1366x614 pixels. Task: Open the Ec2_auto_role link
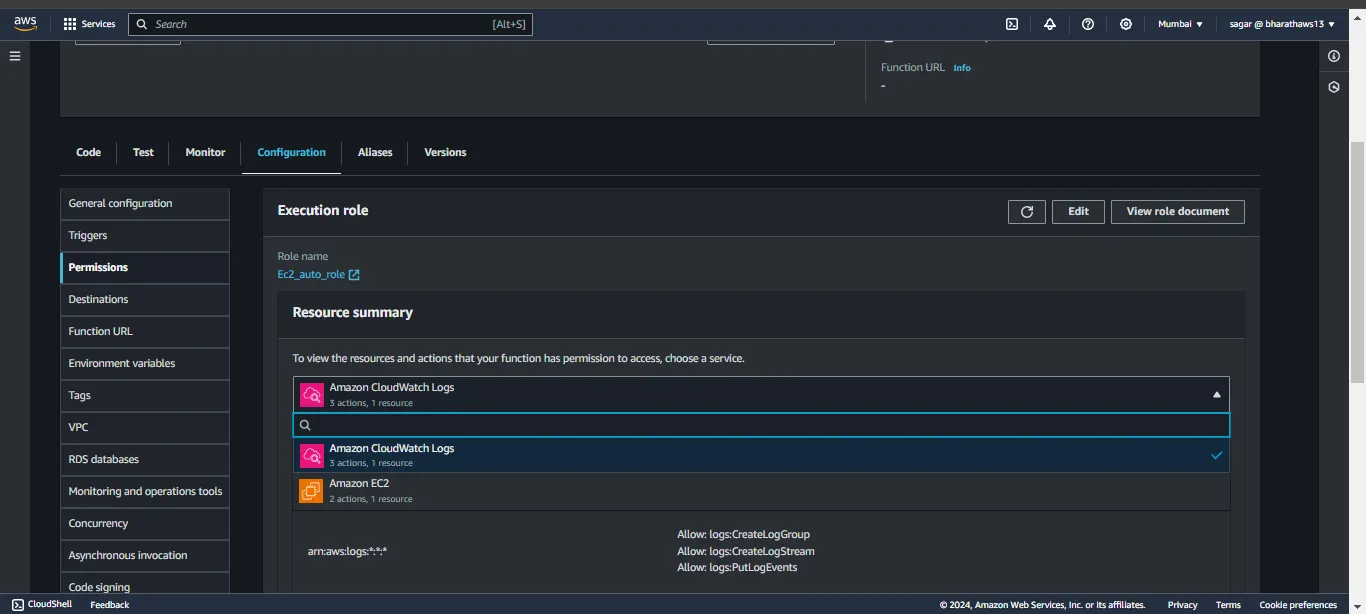[311, 274]
